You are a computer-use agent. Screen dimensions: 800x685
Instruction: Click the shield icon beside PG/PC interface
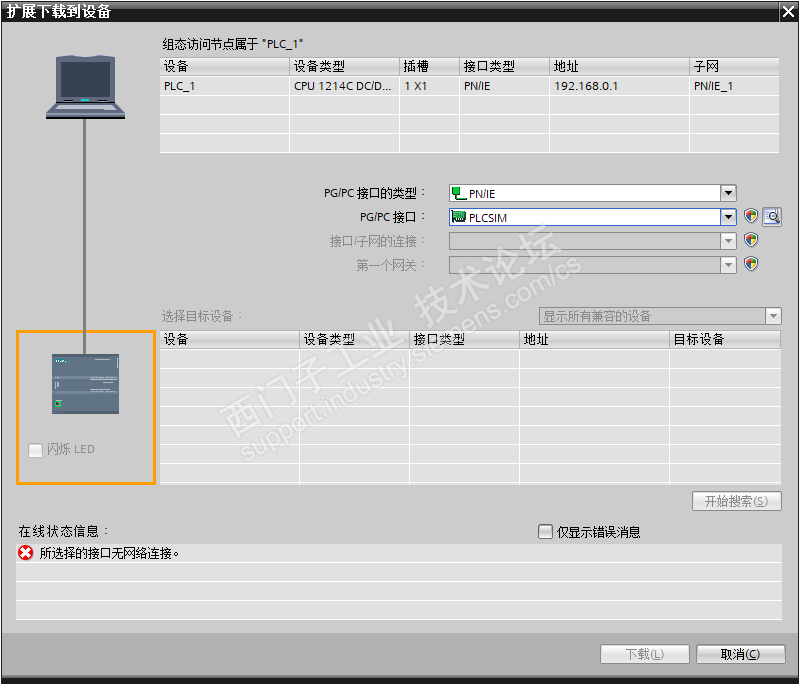751,216
